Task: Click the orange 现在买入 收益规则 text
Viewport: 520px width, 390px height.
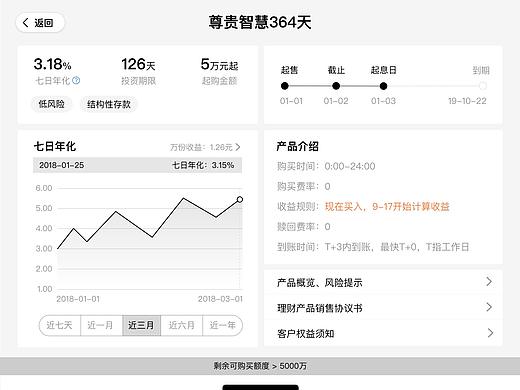Action: point(387,207)
